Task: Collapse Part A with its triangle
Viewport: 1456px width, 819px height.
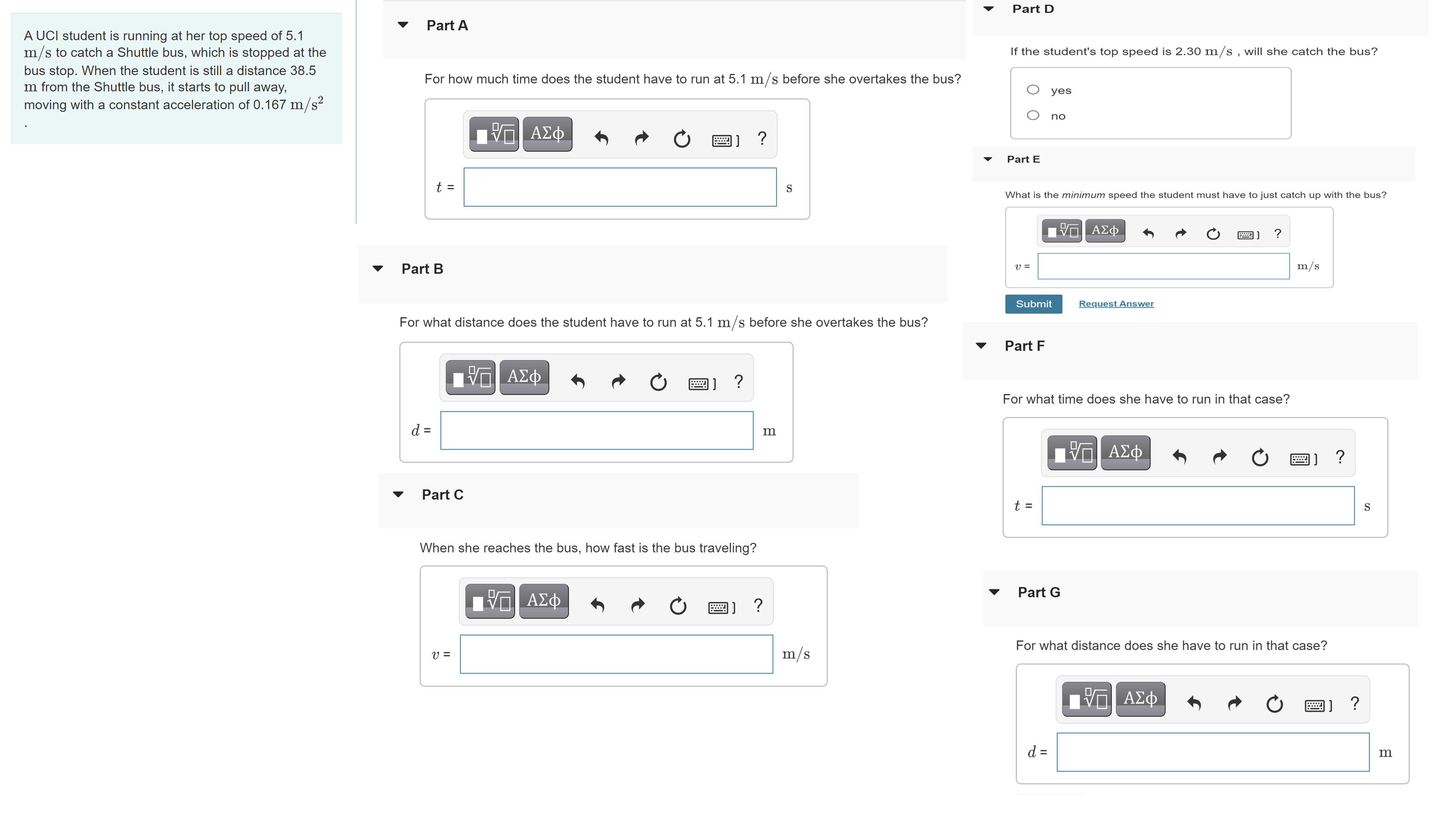Action: coord(403,25)
